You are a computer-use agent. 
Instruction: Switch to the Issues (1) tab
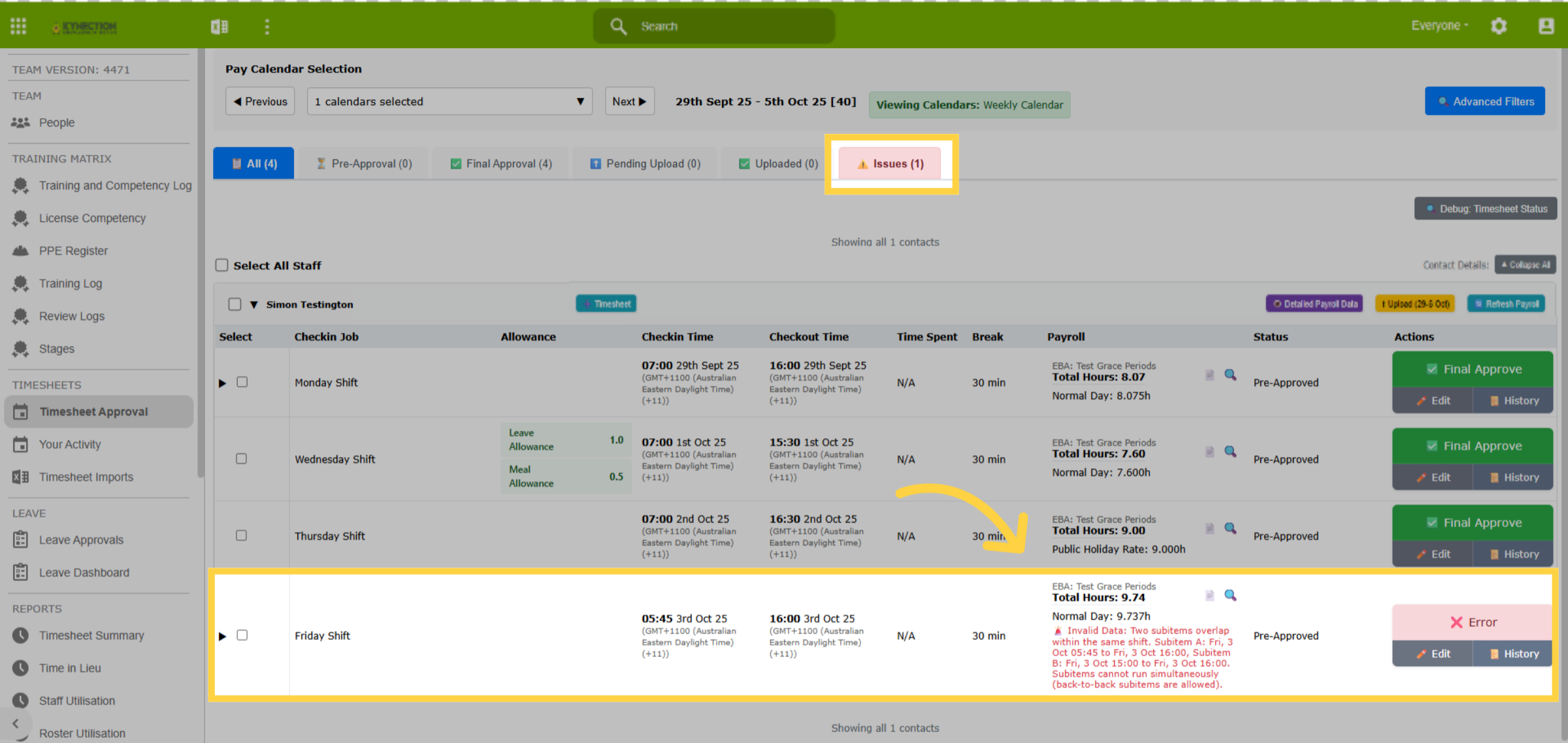[890, 163]
